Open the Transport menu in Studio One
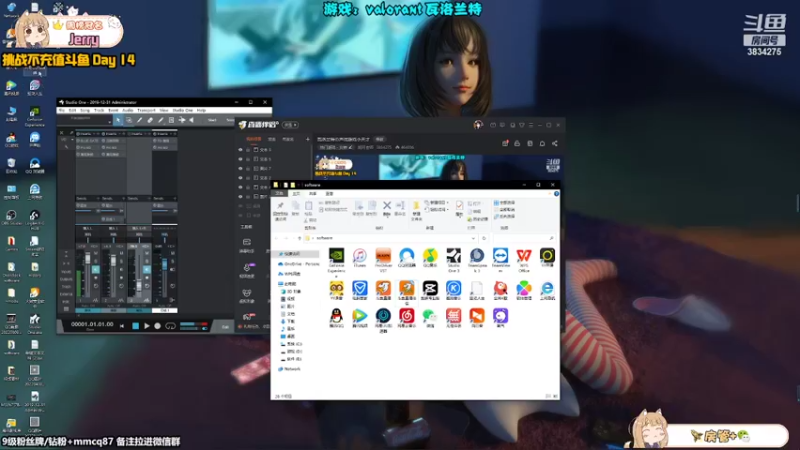 pos(146,110)
